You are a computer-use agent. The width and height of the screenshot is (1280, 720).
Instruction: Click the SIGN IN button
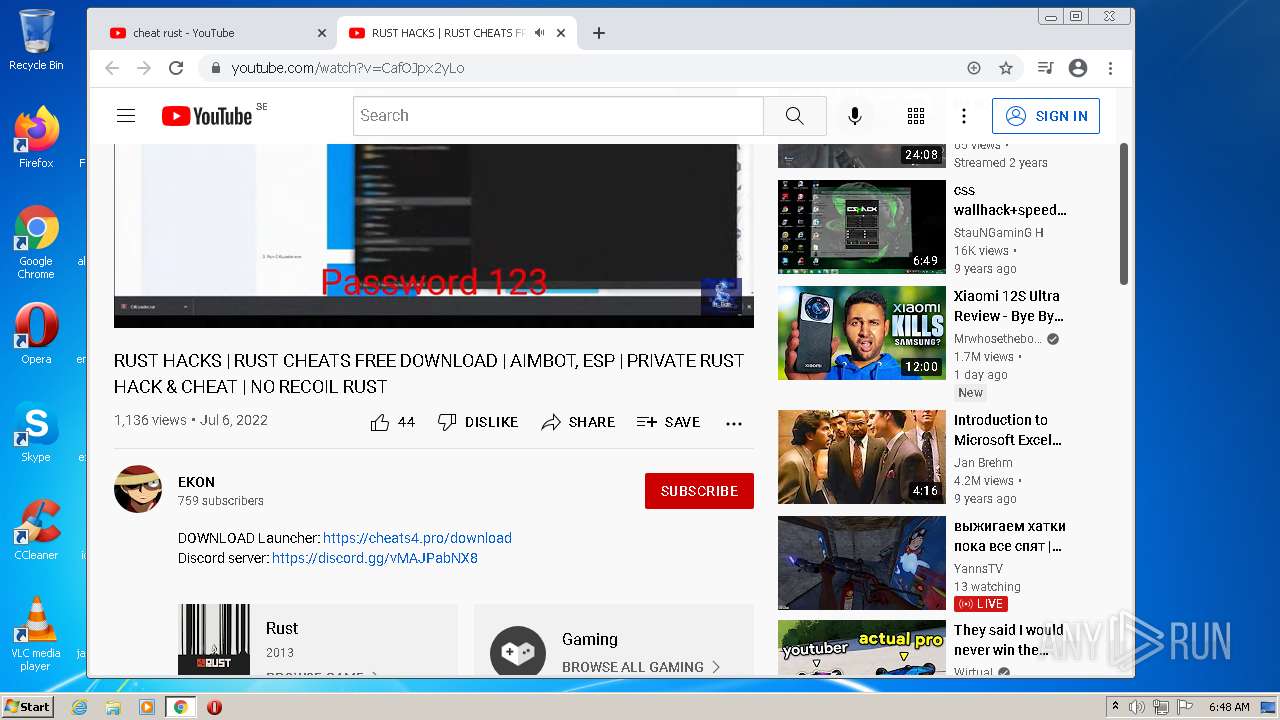1046,116
